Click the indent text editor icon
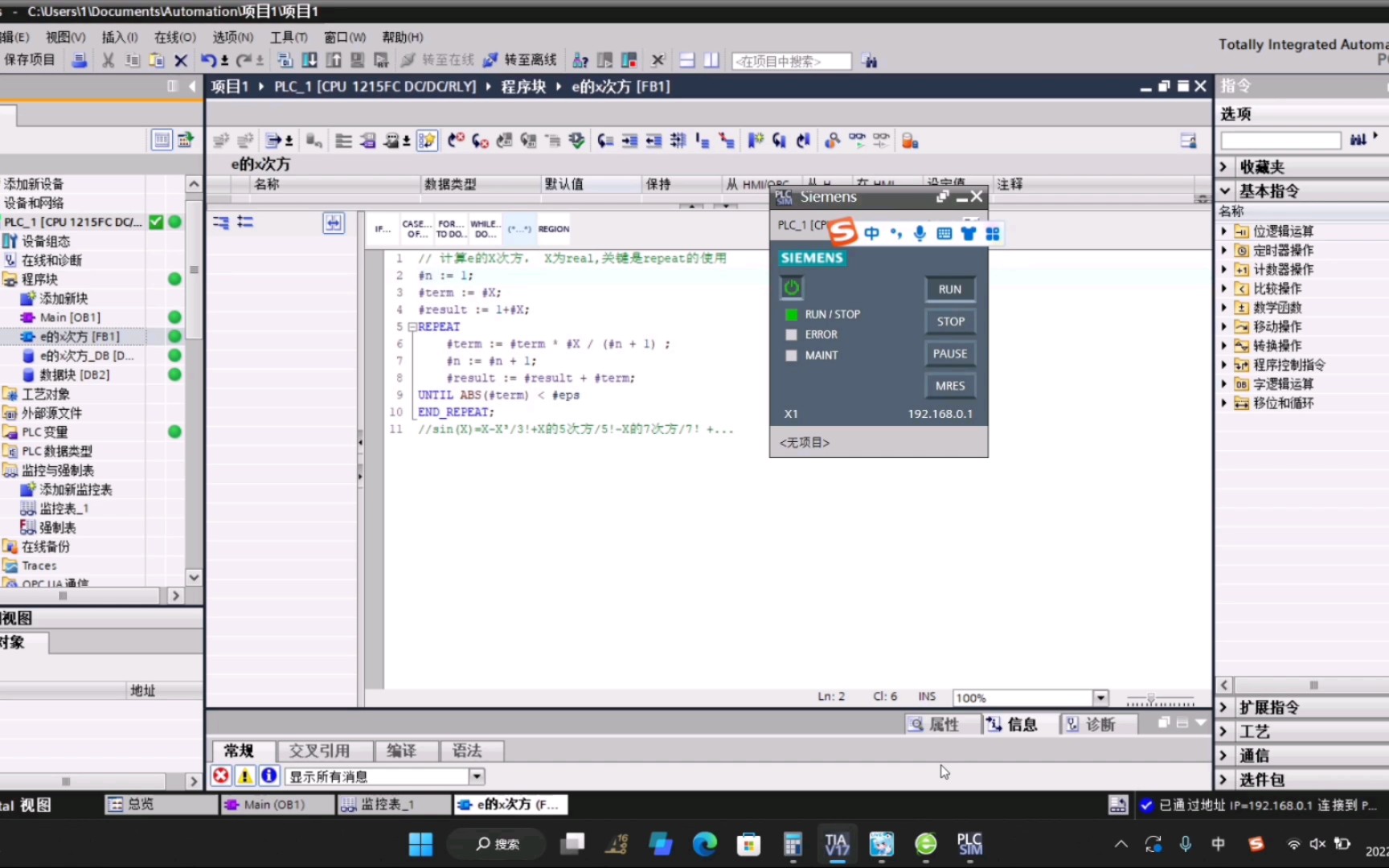This screenshot has width=1389, height=868. coord(630,141)
